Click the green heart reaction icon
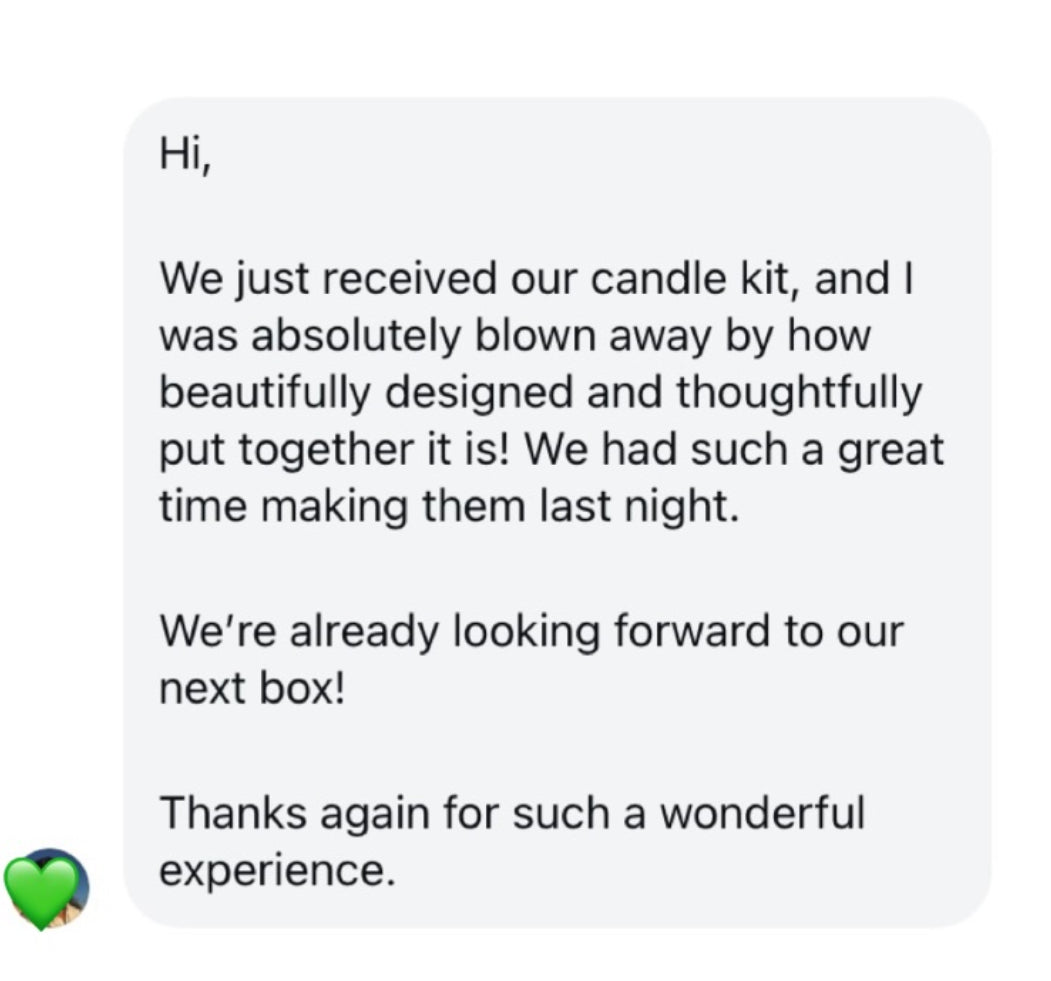Screen dimensions: 1051x981 pos(40,890)
